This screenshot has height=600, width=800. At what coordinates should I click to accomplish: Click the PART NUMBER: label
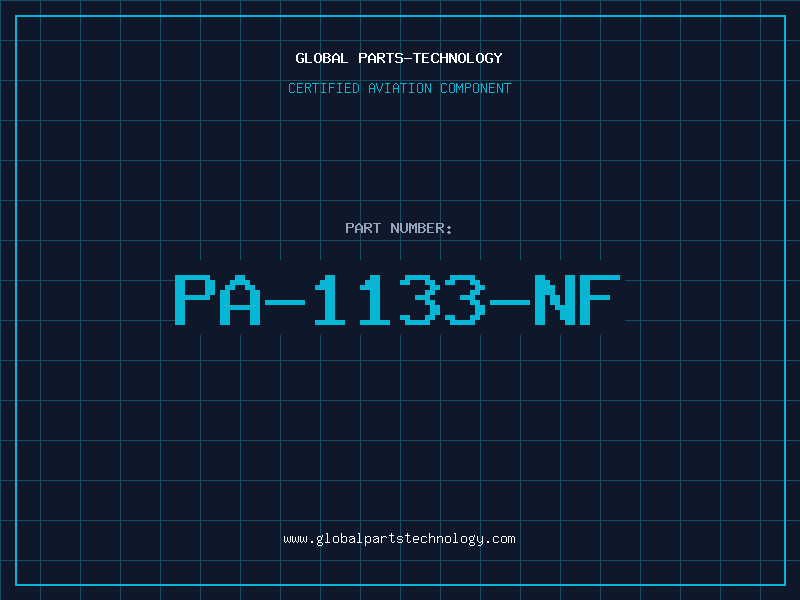click(399, 228)
